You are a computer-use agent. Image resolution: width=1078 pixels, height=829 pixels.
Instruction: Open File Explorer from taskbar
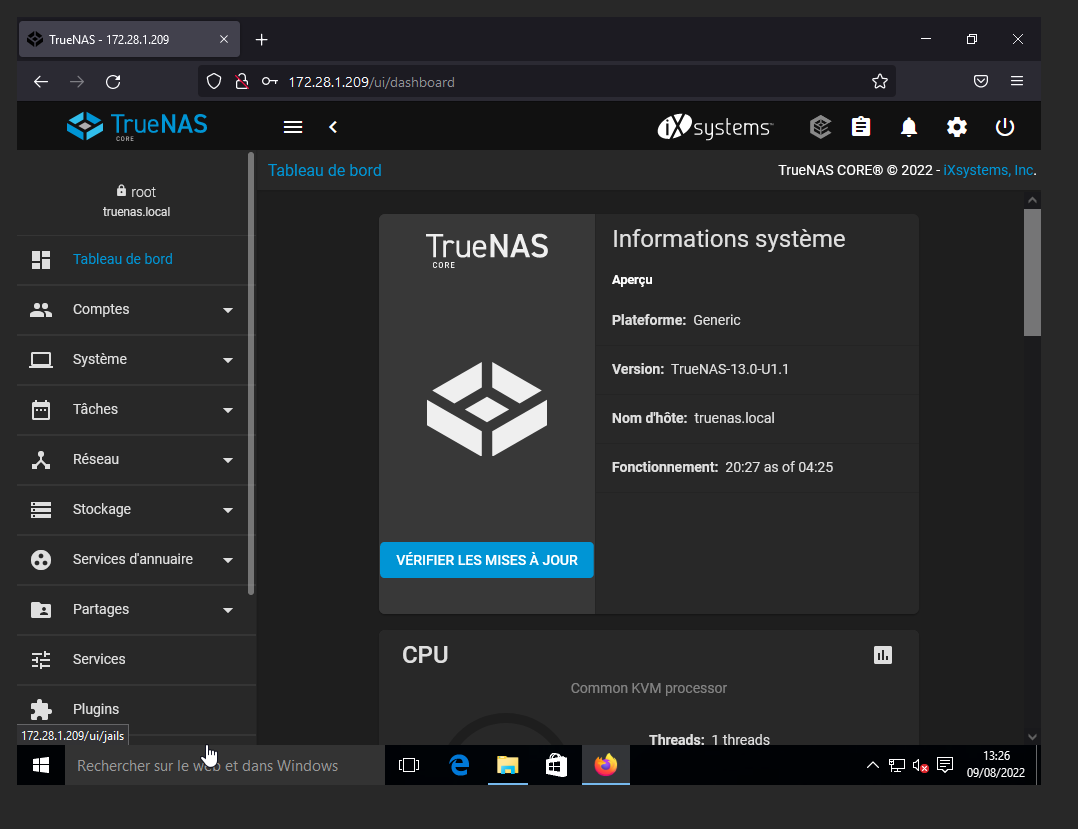[x=507, y=765]
